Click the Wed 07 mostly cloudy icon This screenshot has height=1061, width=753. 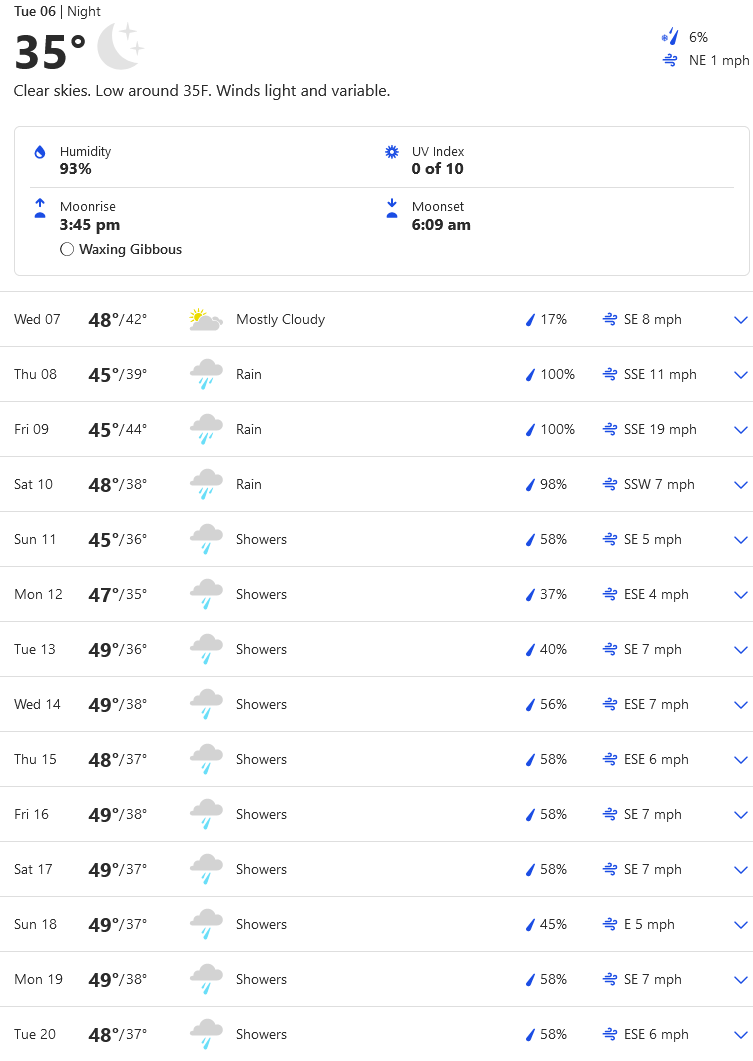(205, 320)
